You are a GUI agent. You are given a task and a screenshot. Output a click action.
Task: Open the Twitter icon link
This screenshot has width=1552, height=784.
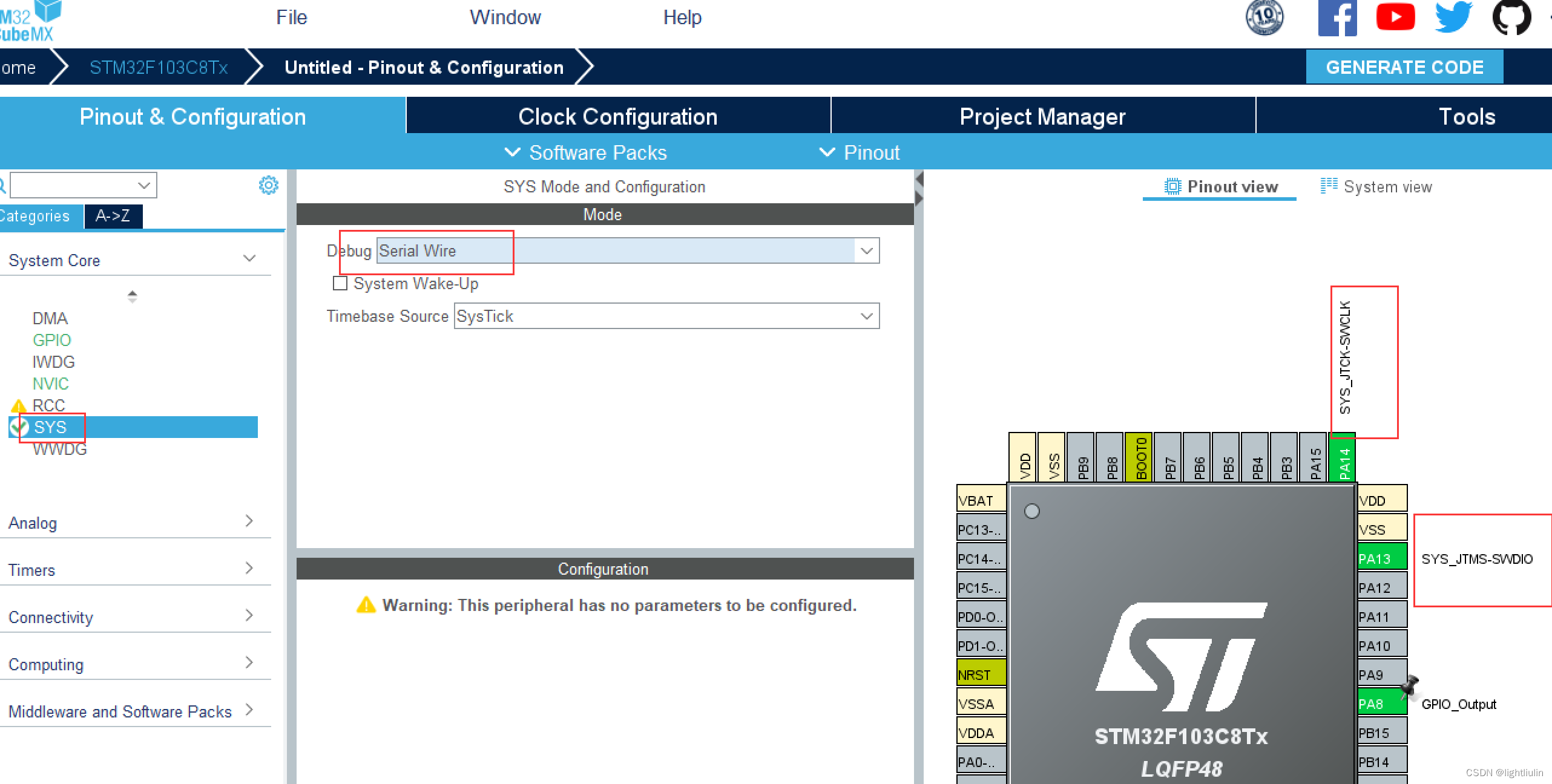tap(1453, 17)
